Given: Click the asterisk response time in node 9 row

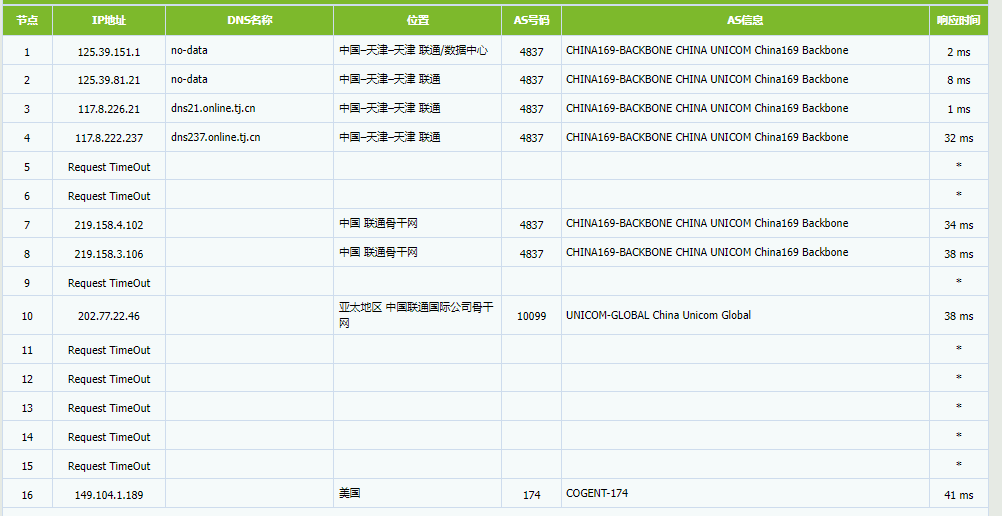Looking at the screenshot, I should (959, 282).
